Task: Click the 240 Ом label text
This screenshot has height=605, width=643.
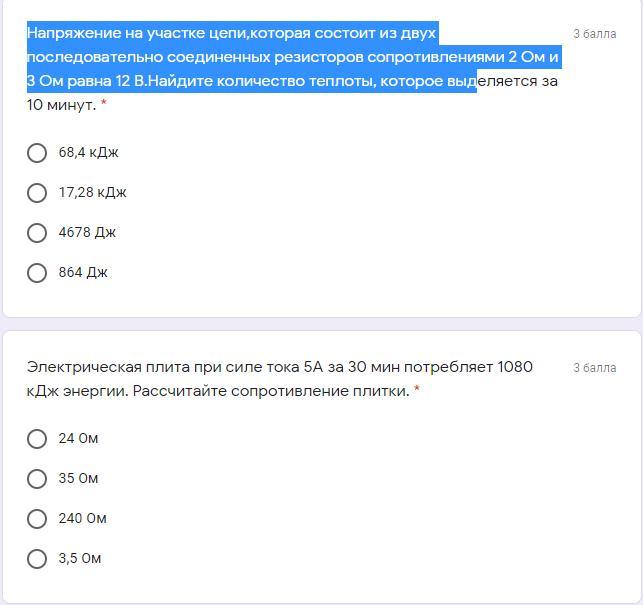Action: (x=82, y=518)
